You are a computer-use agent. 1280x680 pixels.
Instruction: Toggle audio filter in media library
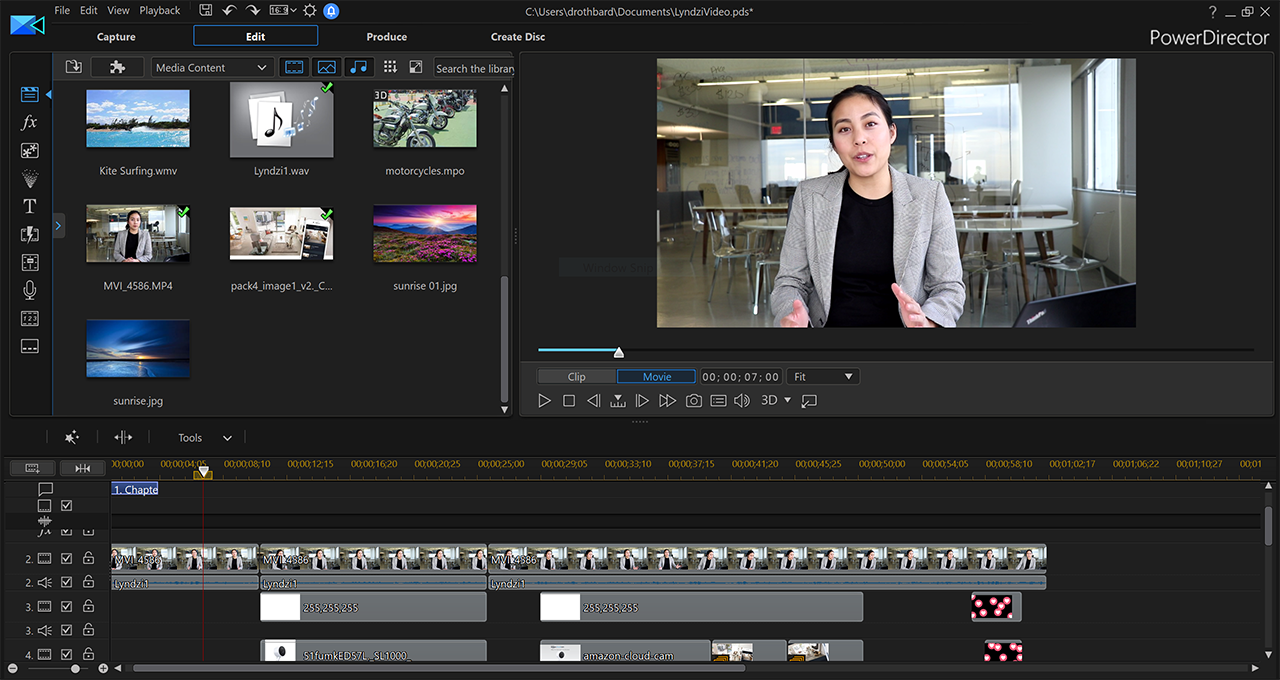[x=358, y=67]
